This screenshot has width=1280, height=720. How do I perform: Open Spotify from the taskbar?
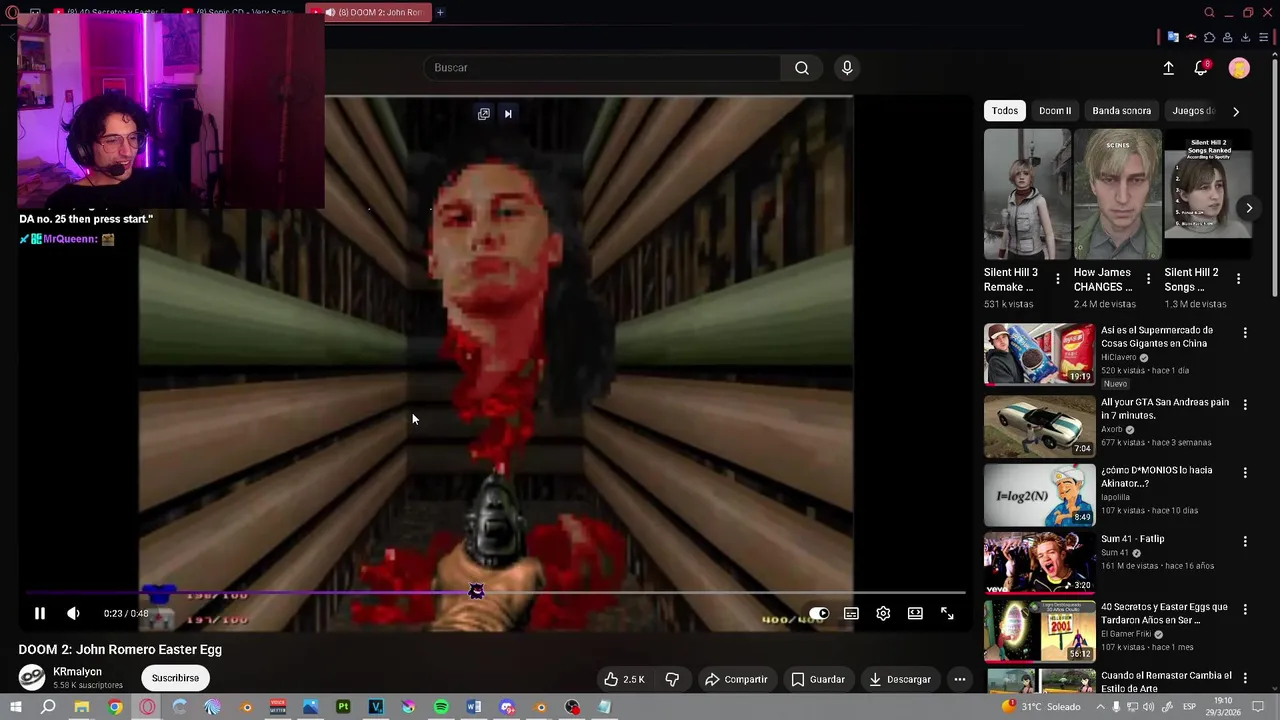[441, 707]
